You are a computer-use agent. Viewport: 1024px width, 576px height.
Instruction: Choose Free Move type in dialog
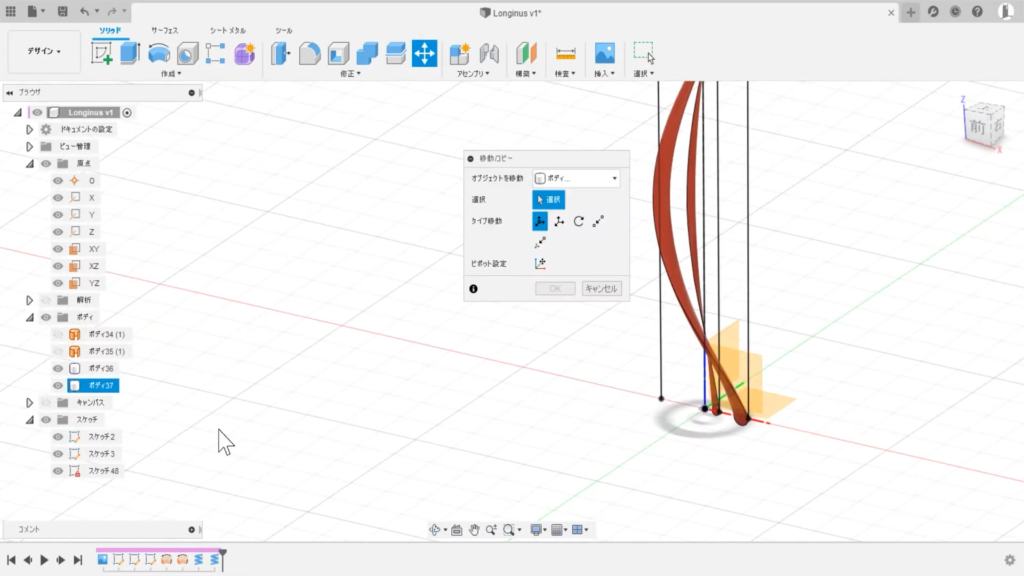pyautogui.click(x=540, y=221)
